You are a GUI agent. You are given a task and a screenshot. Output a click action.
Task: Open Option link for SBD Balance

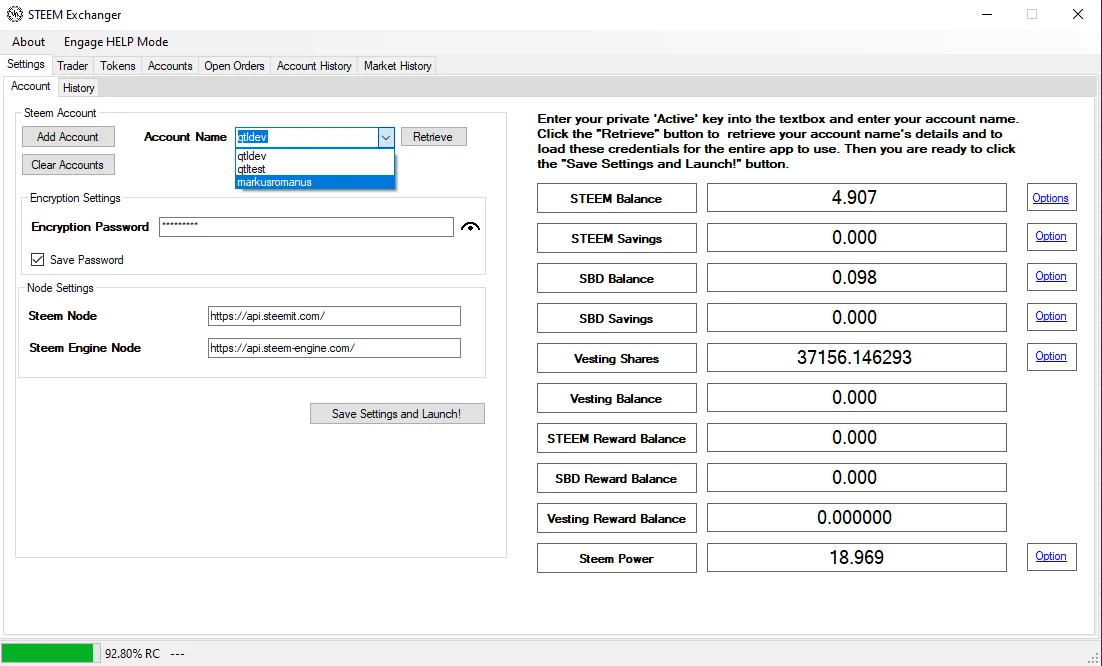pos(1051,277)
